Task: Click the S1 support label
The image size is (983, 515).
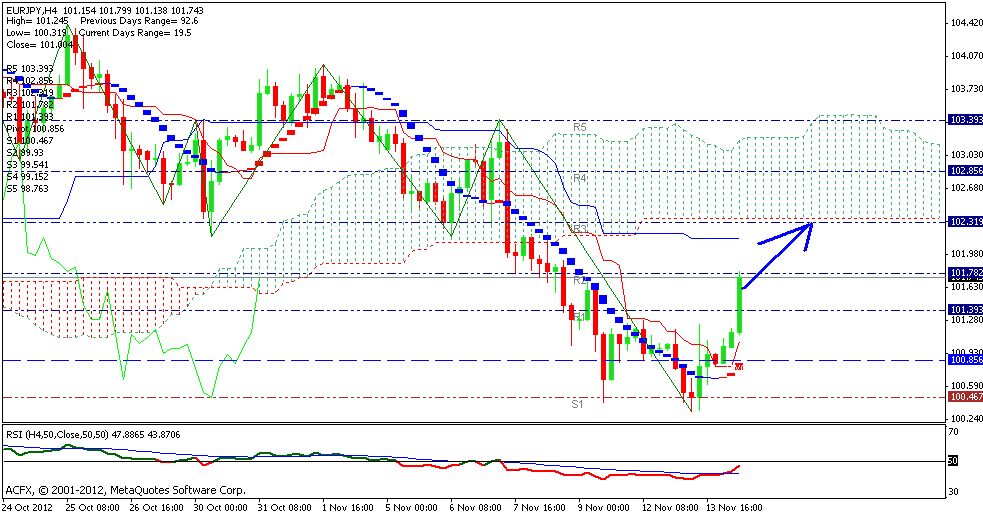Action: point(577,404)
